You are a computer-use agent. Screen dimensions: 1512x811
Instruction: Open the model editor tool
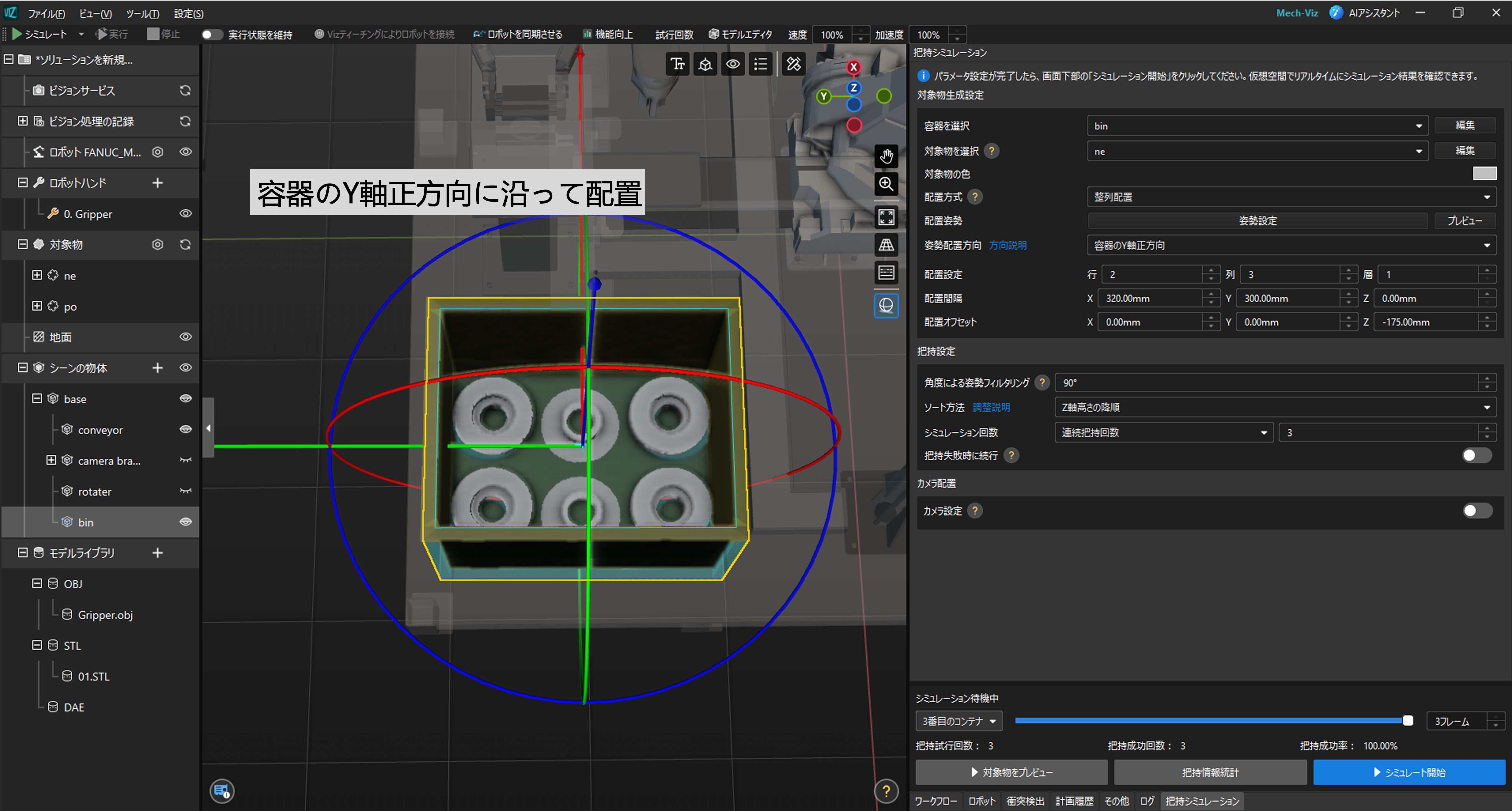[x=740, y=34]
